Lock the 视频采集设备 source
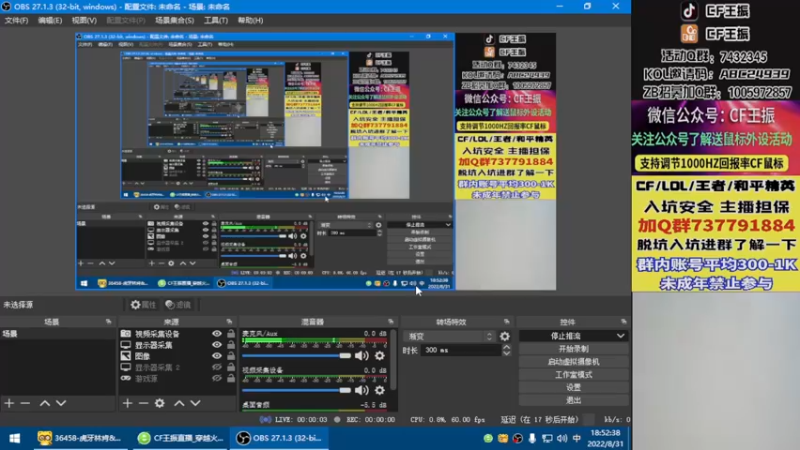800x450 pixels. tap(231, 334)
